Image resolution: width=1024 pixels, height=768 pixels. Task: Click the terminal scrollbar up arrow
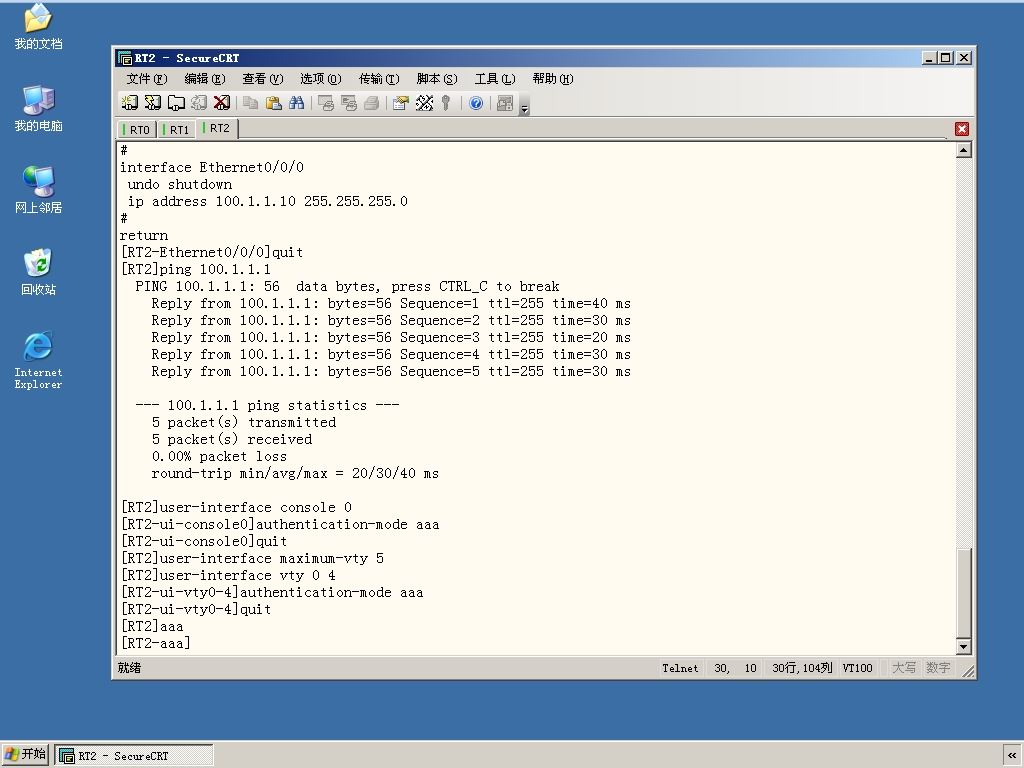click(x=963, y=150)
